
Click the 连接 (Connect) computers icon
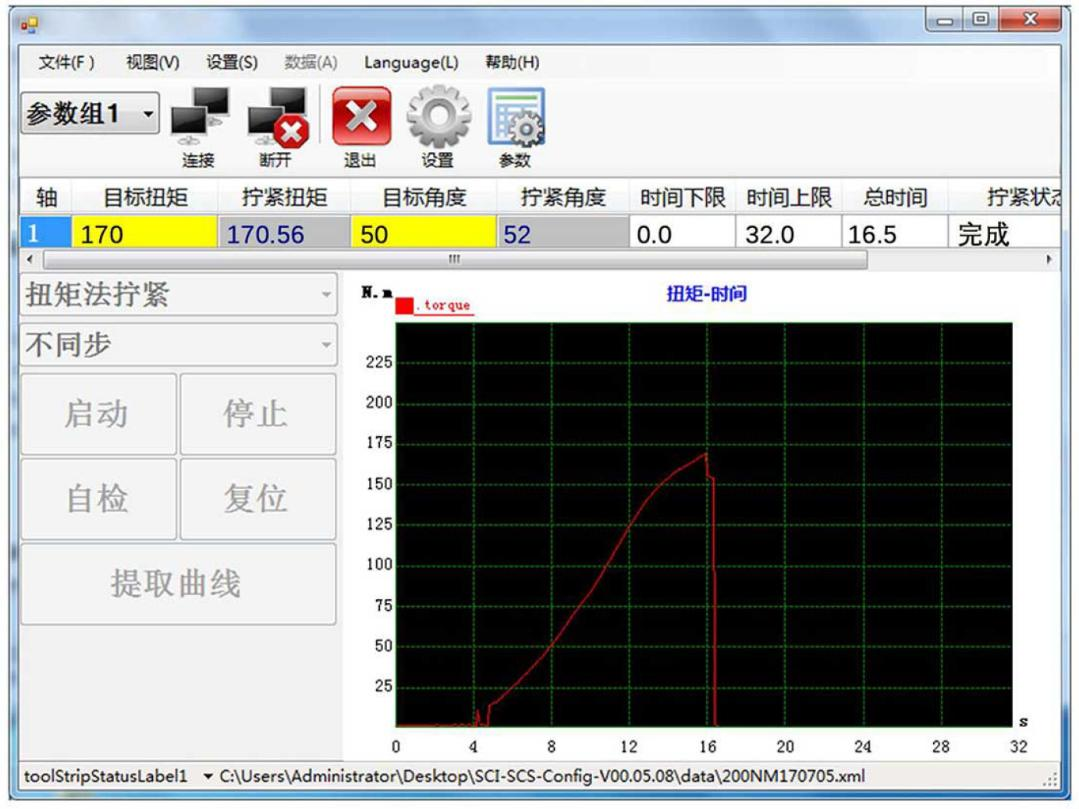pos(199,120)
